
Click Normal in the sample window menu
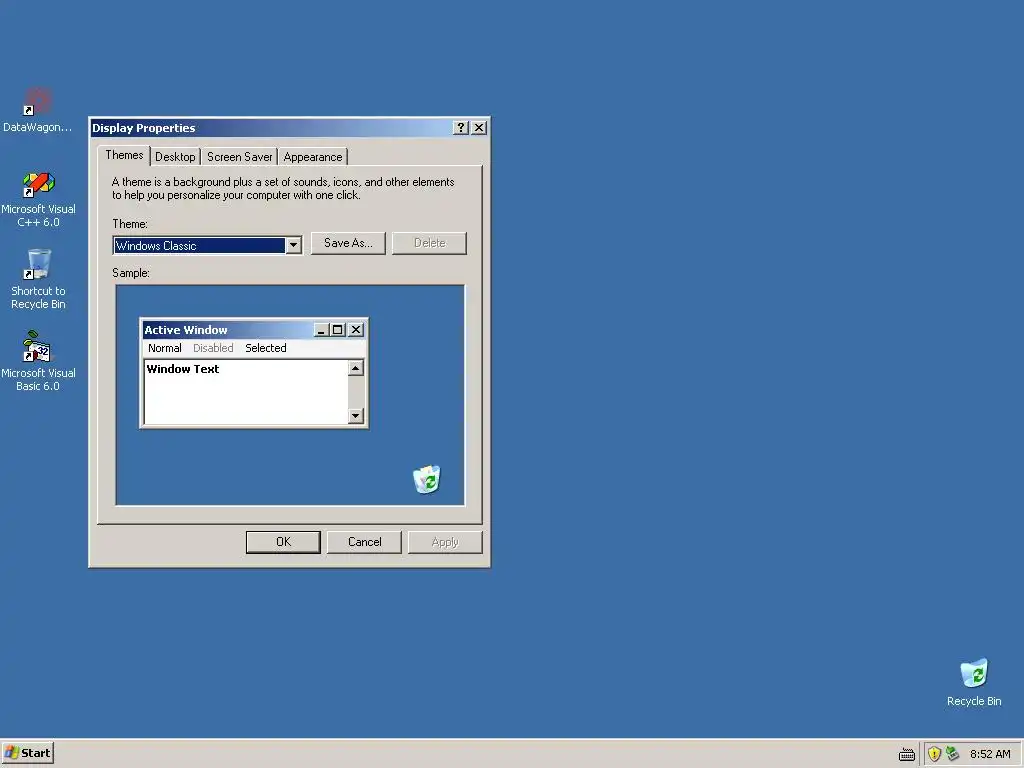point(165,348)
